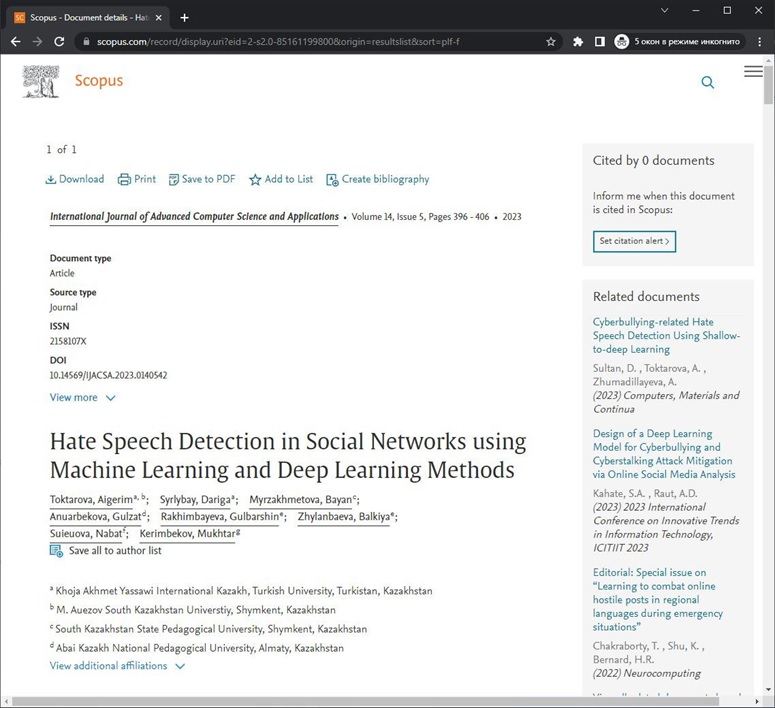Bookmark this page with star icon
The width and height of the screenshot is (775, 708).
551,42
